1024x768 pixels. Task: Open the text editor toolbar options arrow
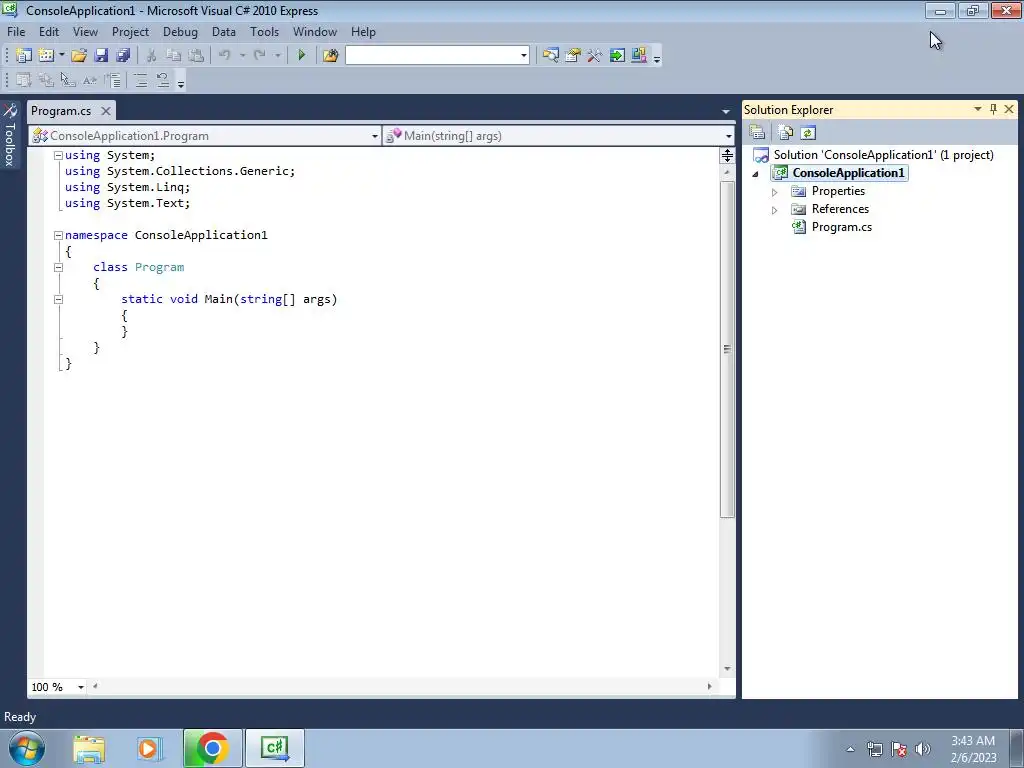181,82
